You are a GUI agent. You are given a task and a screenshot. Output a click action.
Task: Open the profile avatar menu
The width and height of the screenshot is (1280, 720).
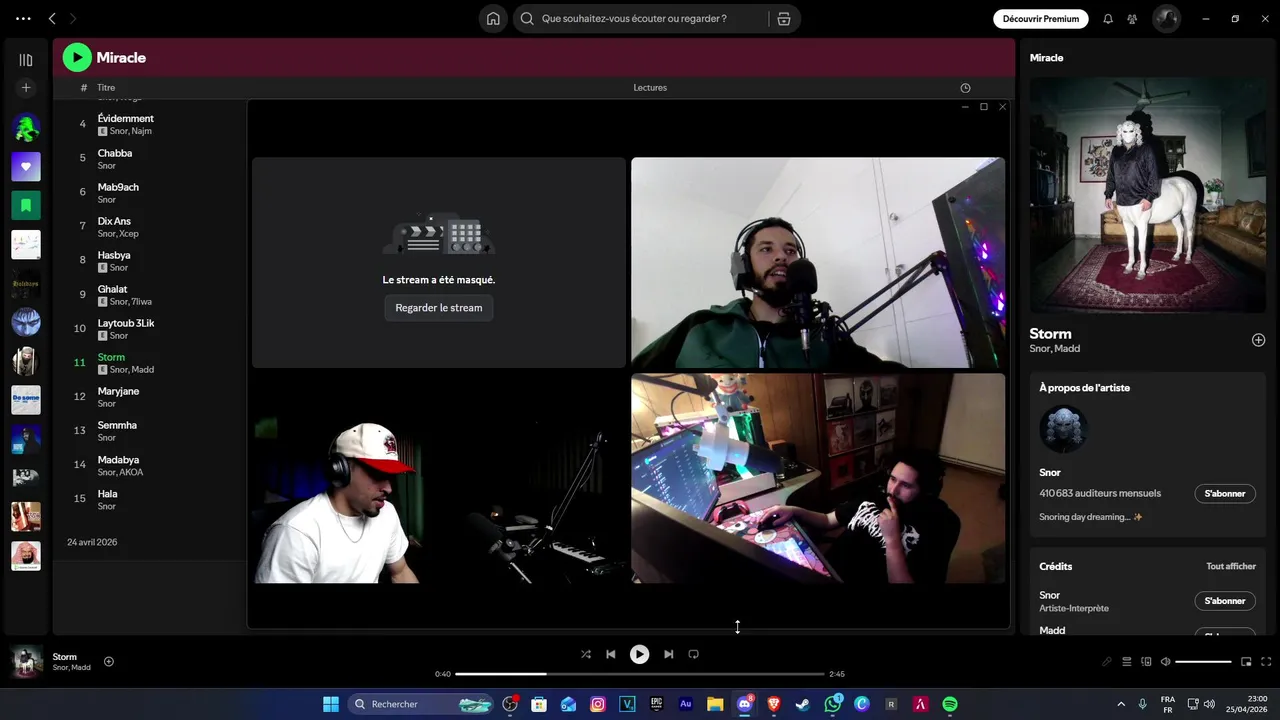1166,18
